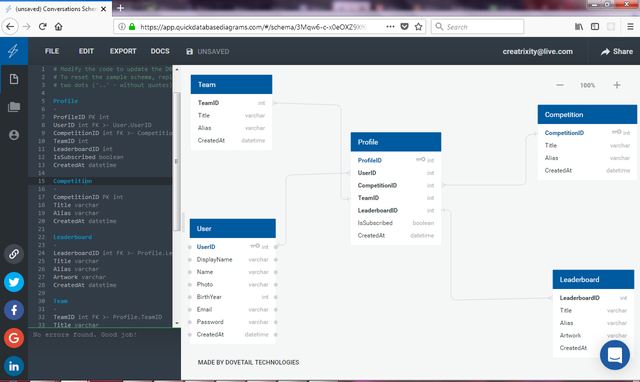This screenshot has width=640, height=382.
Task: Click the browser back button
Action: coord(10,27)
